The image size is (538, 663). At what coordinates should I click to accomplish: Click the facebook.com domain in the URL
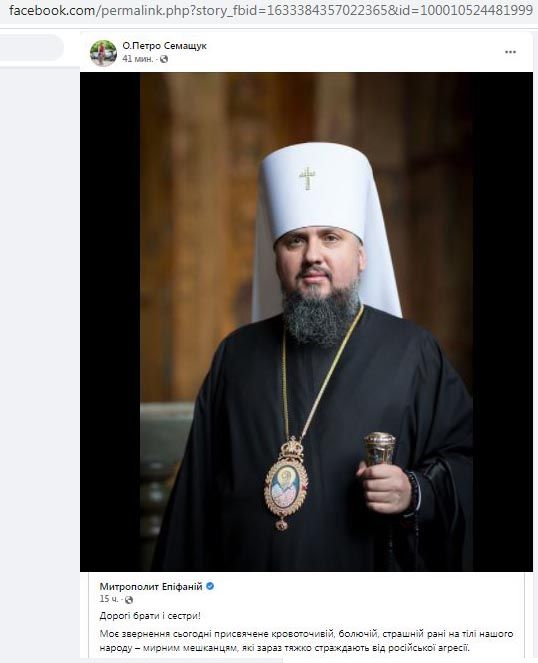pos(52,11)
